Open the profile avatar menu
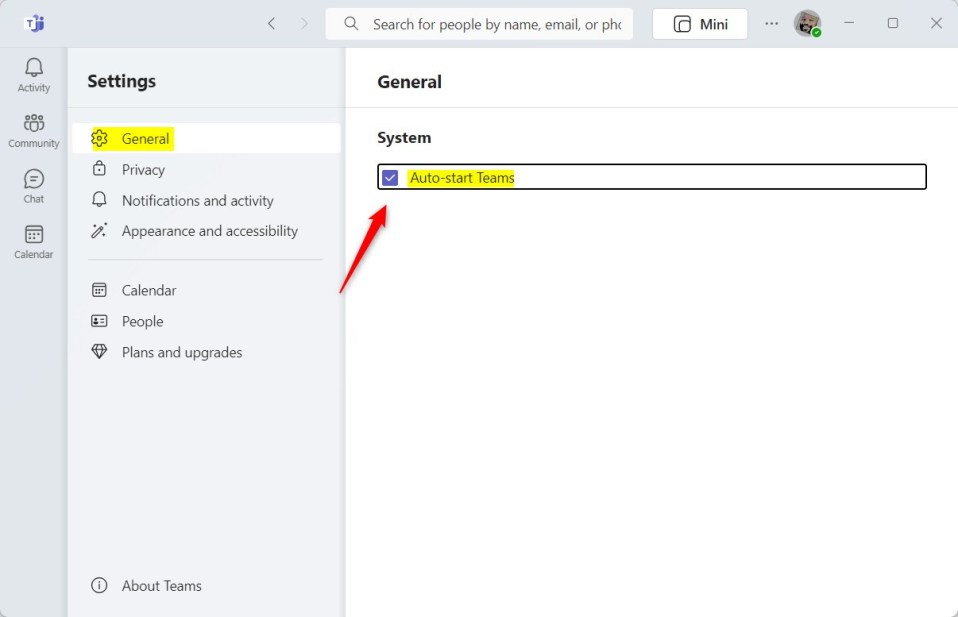Image resolution: width=958 pixels, height=617 pixels. (x=807, y=24)
